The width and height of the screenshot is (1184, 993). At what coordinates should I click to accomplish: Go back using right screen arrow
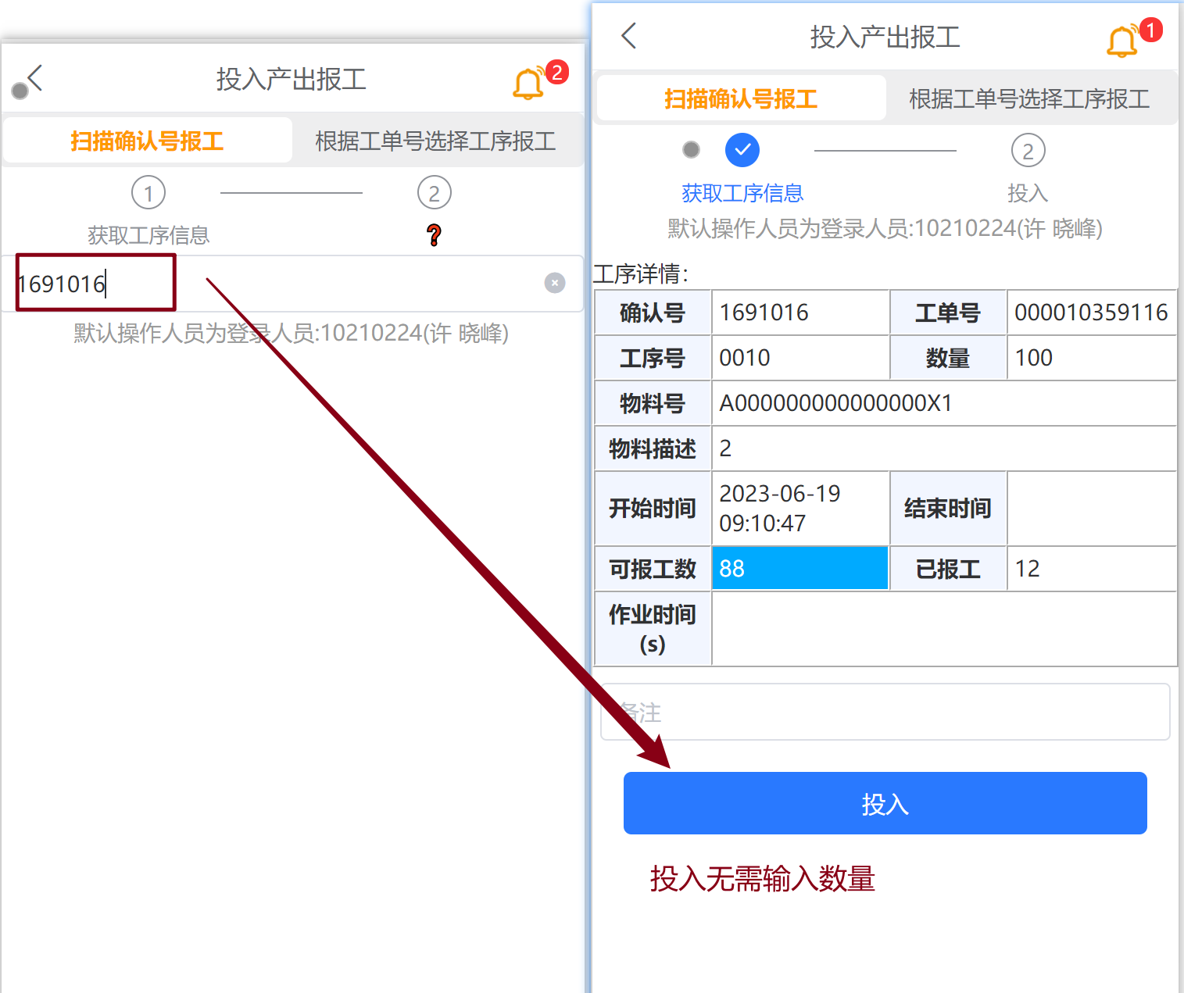tap(628, 35)
